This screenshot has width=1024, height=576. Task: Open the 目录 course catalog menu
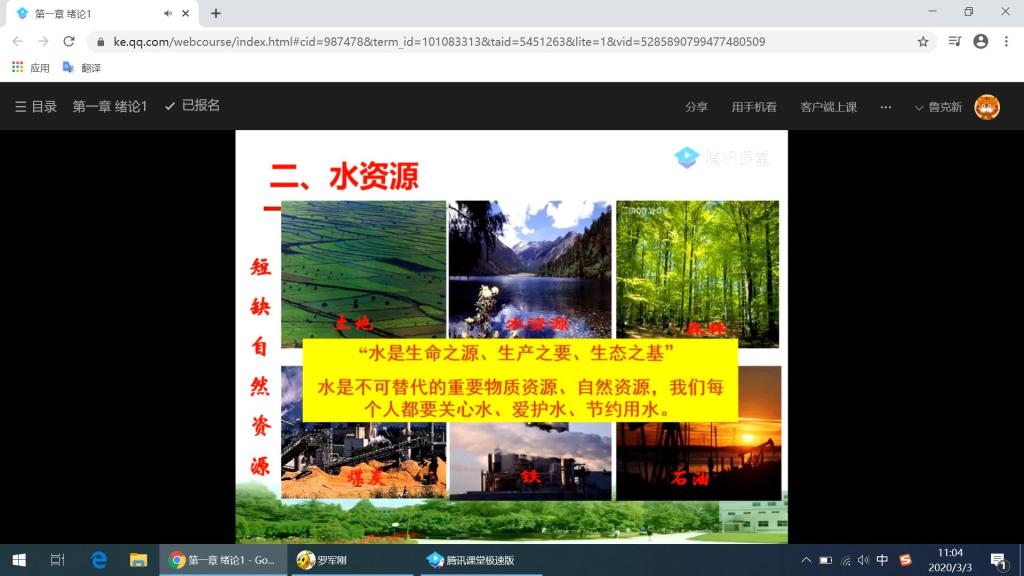tap(36, 107)
